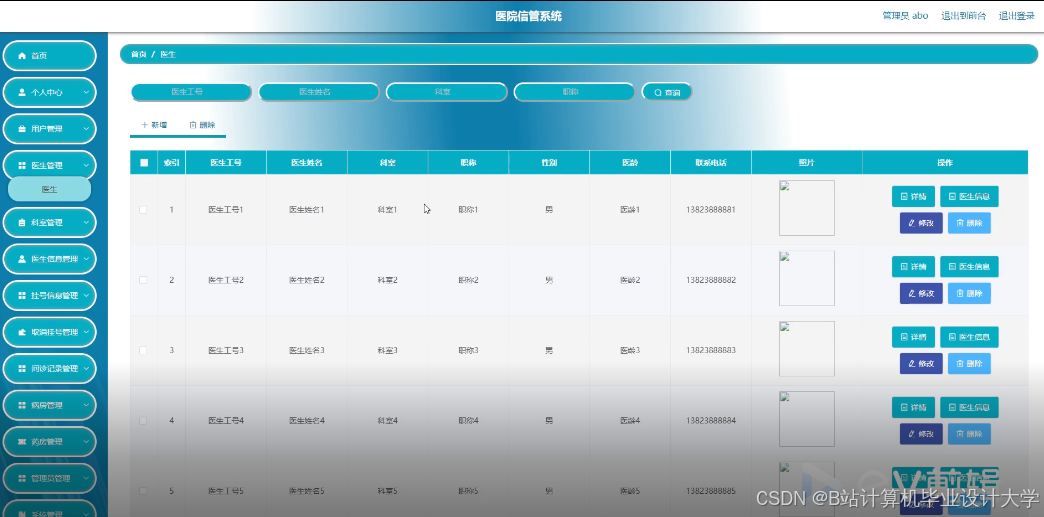
Task: Click the cell 医生姓名1
Action: (306, 210)
